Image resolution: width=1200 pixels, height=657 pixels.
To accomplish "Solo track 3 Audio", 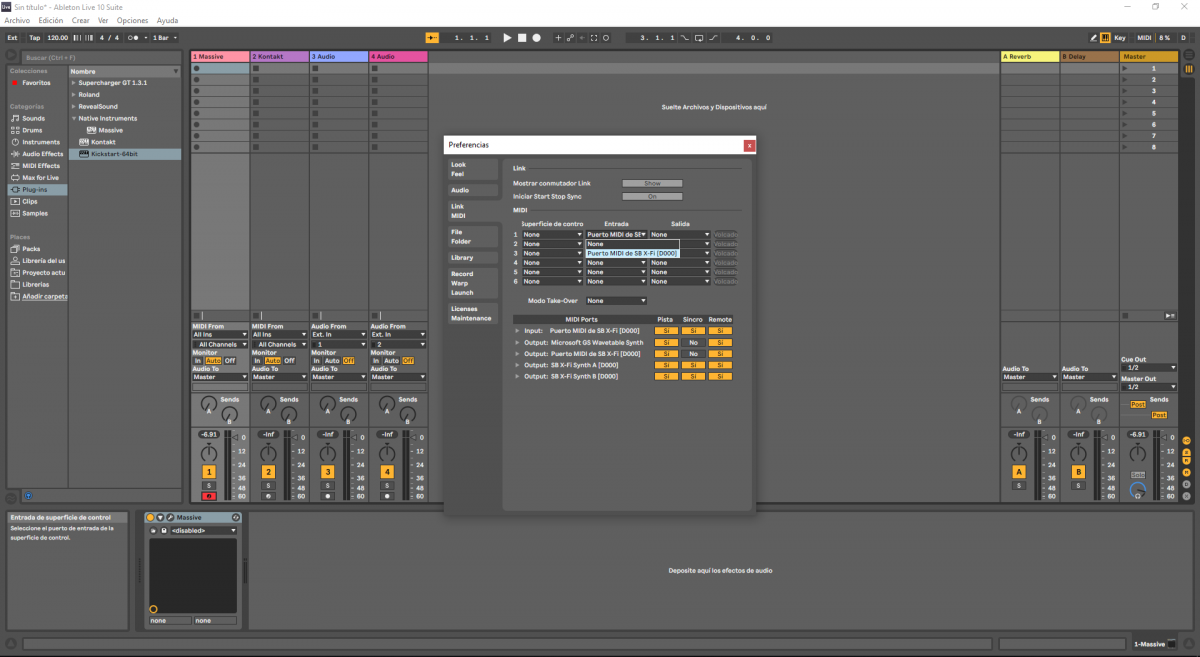I will [327, 485].
